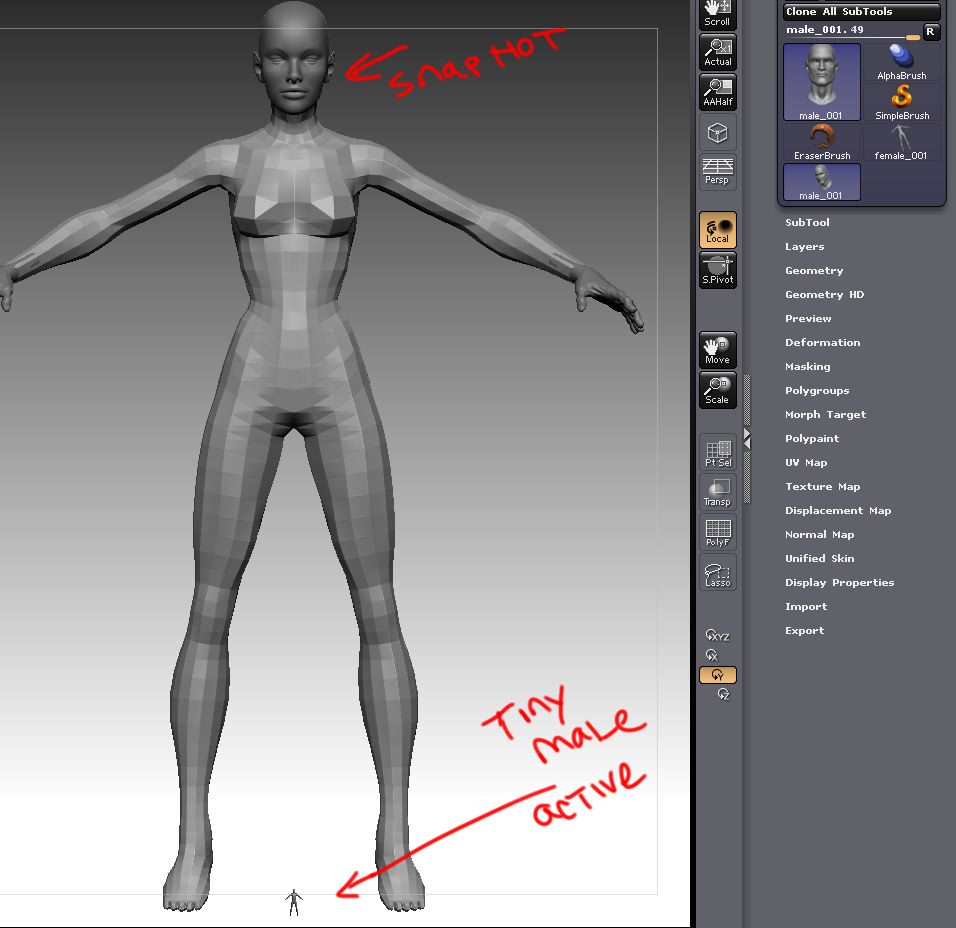Viewport: 956px width, 928px height.
Task: Expand the Masking sub-palette
Action: tap(807, 366)
